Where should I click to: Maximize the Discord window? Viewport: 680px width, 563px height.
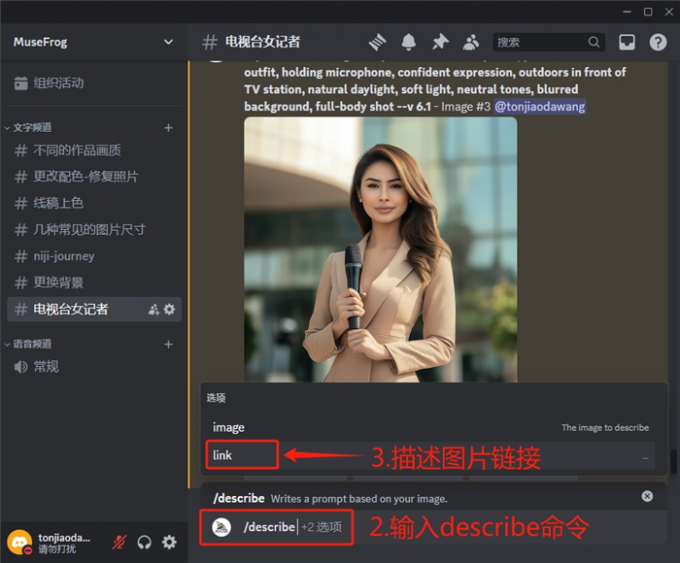pos(648,12)
